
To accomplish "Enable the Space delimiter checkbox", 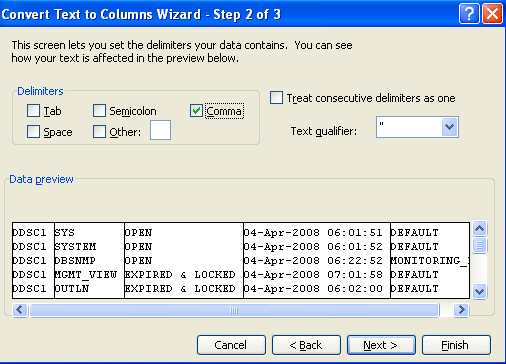I will point(33,131).
